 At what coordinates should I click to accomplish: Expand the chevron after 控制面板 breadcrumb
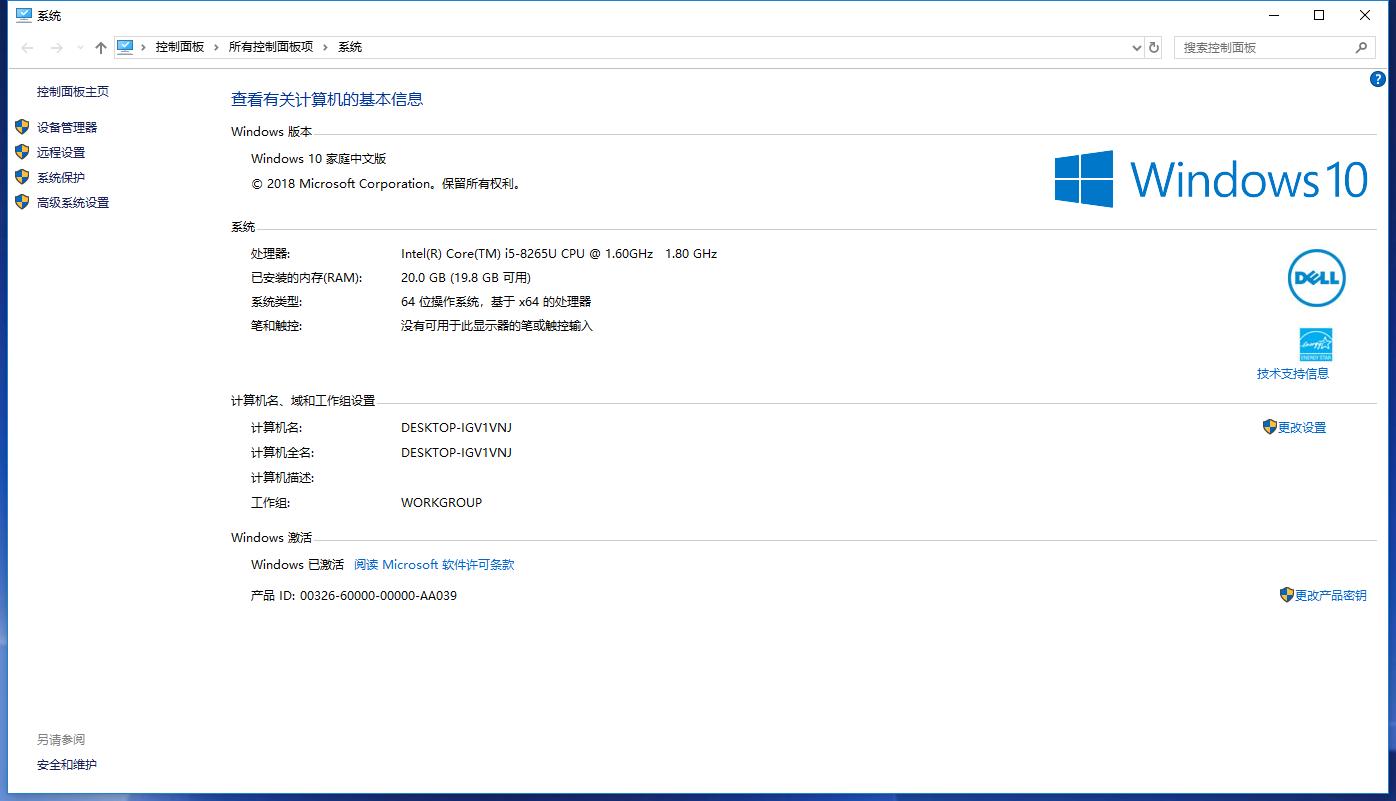(x=217, y=47)
